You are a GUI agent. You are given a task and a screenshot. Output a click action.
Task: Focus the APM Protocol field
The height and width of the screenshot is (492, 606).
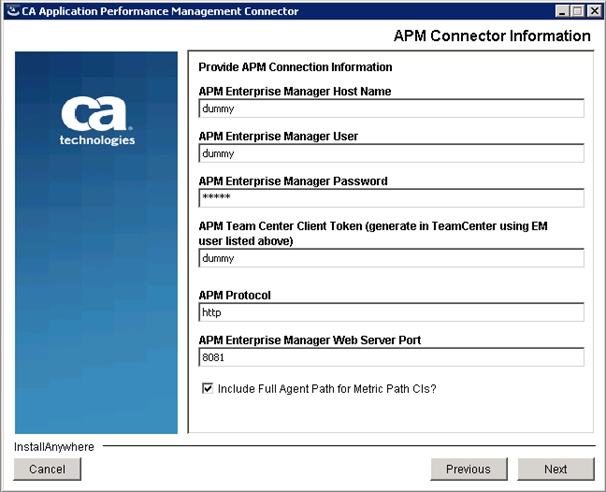coord(391,312)
